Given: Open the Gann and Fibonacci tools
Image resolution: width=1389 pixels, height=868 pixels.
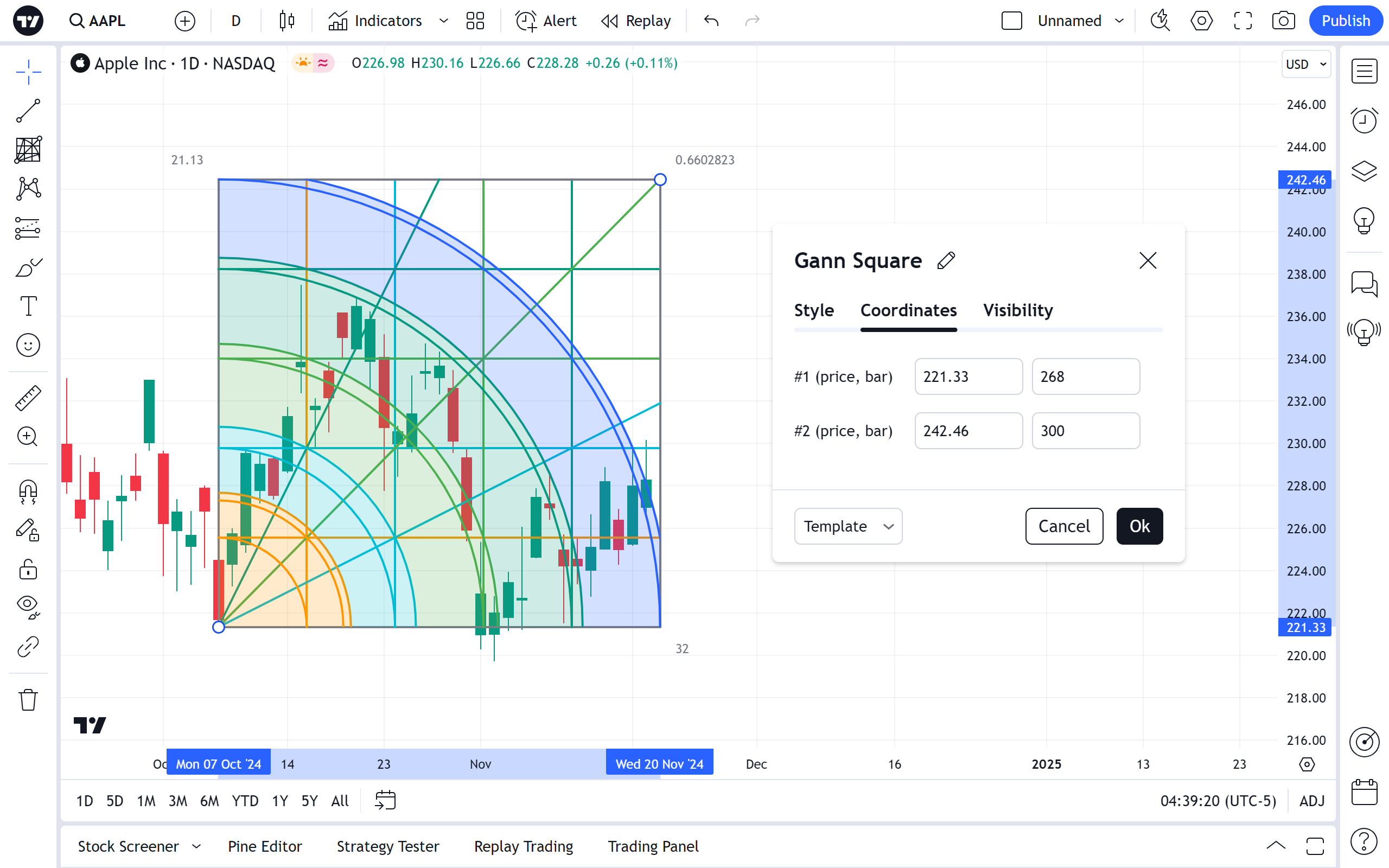Looking at the screenshot, I should pos(28,150).
